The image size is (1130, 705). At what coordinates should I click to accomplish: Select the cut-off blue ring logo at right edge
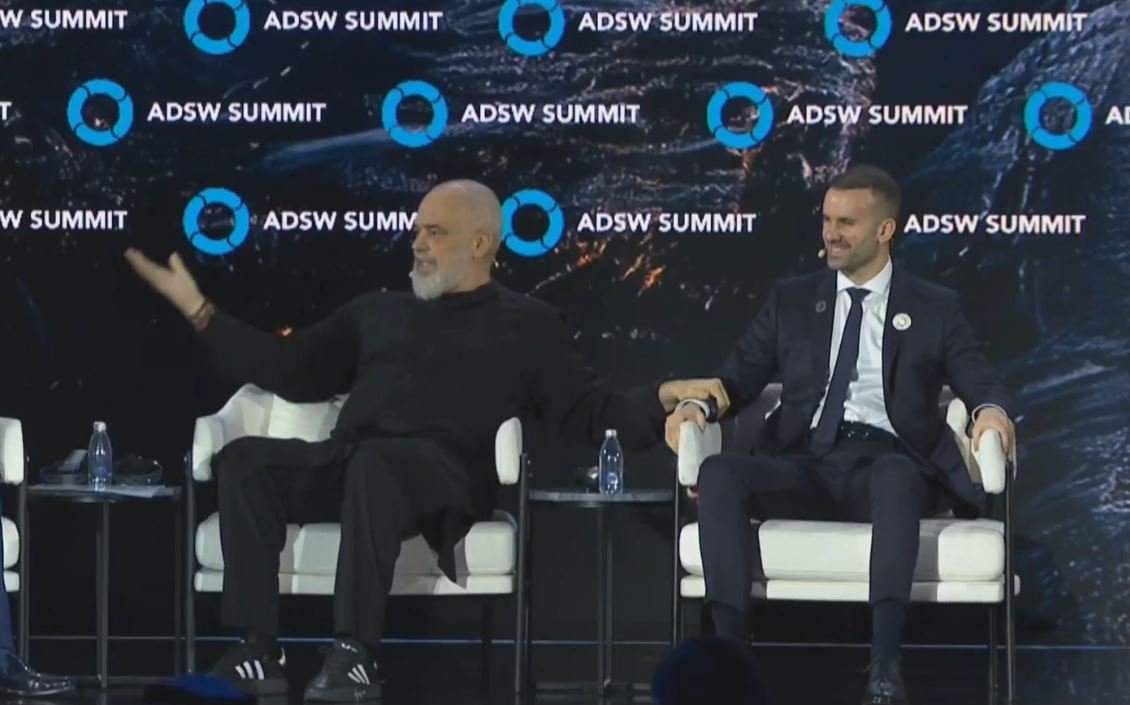coord(1057,116)
